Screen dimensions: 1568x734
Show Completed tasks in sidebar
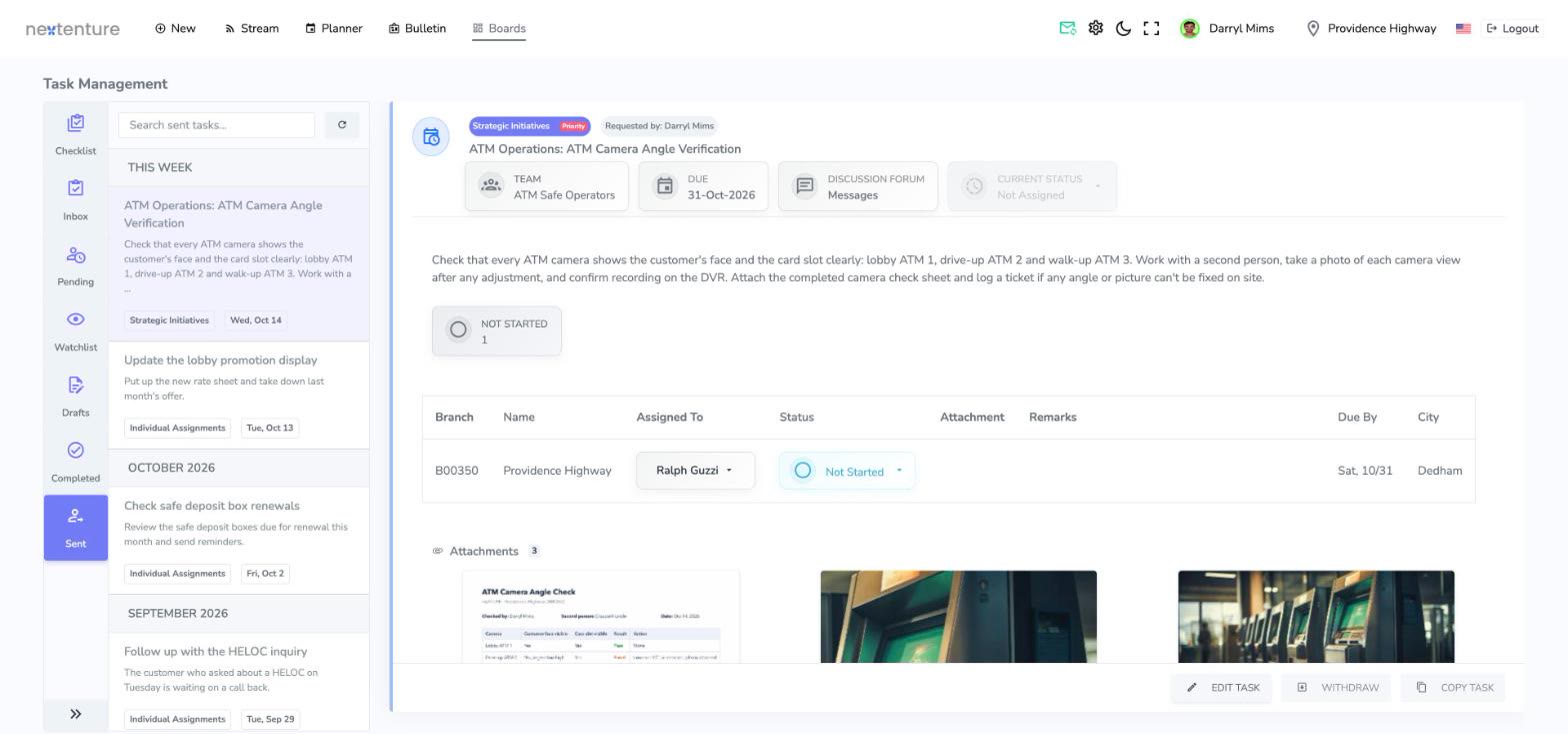76,462
